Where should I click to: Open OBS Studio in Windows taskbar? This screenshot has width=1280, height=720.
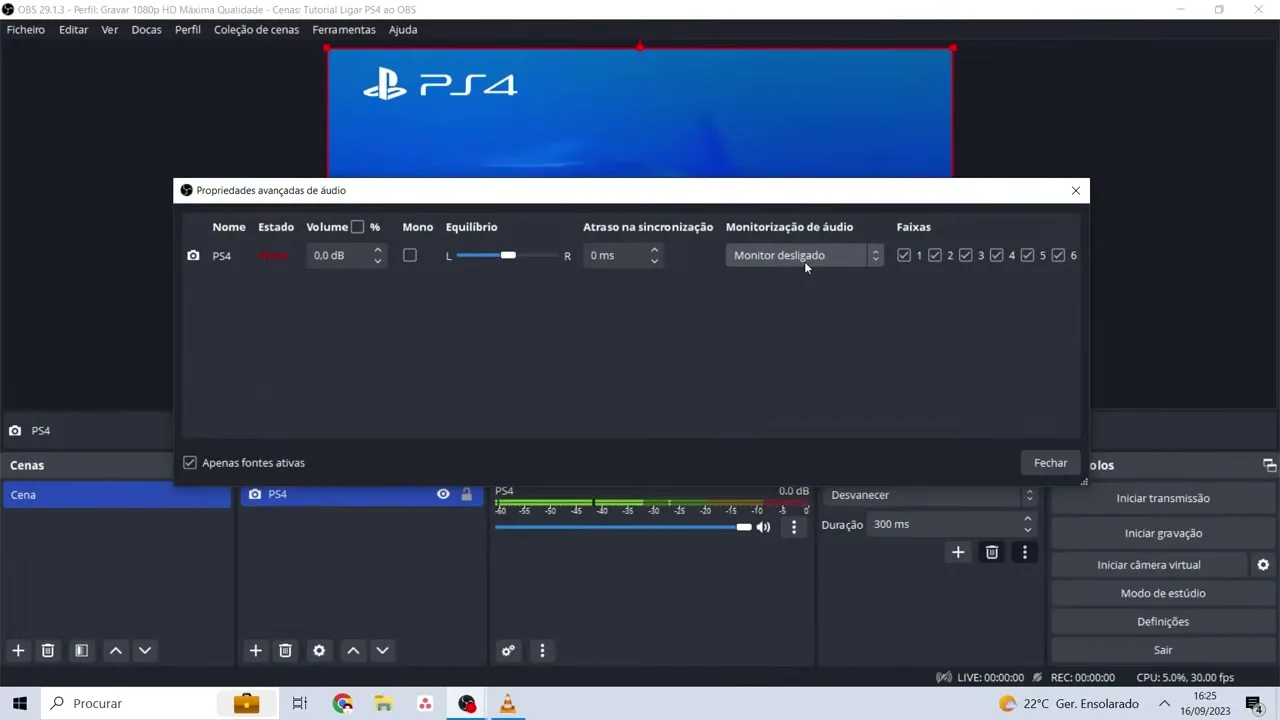click(467, 703)
